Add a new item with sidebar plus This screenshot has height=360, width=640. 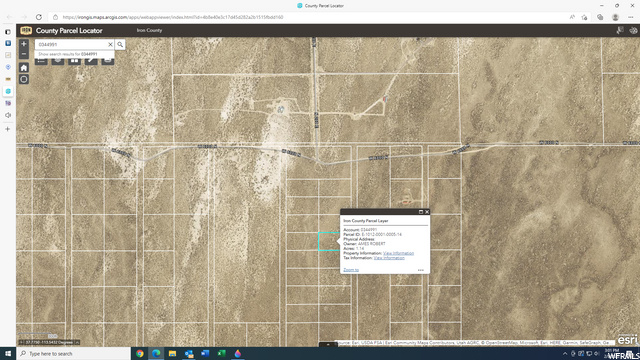(x=8, y=129)
